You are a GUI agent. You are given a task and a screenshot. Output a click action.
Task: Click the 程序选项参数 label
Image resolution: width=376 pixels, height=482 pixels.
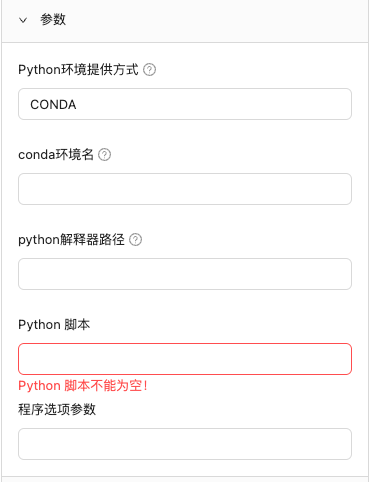click(x=57, y=409)
